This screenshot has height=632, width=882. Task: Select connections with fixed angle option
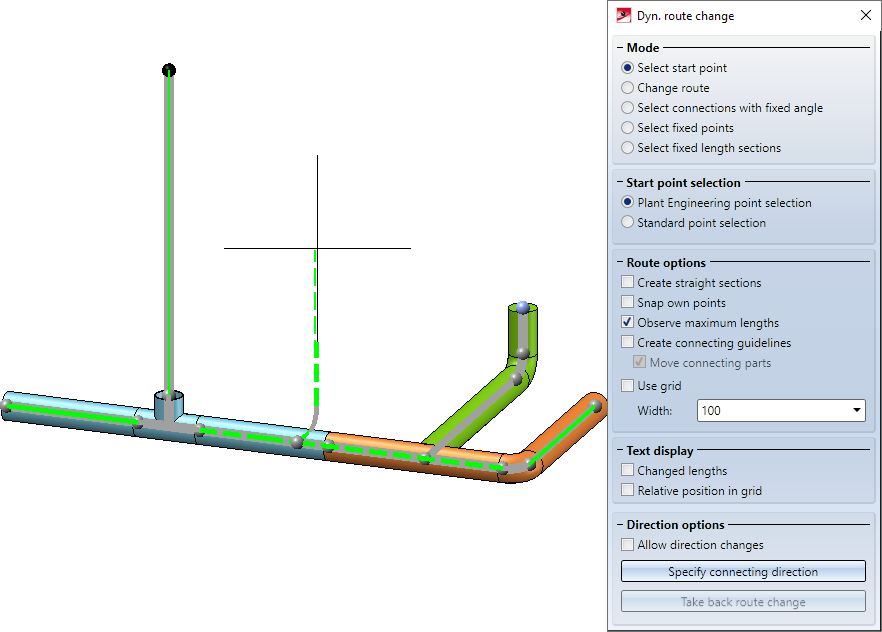(628, 108)
